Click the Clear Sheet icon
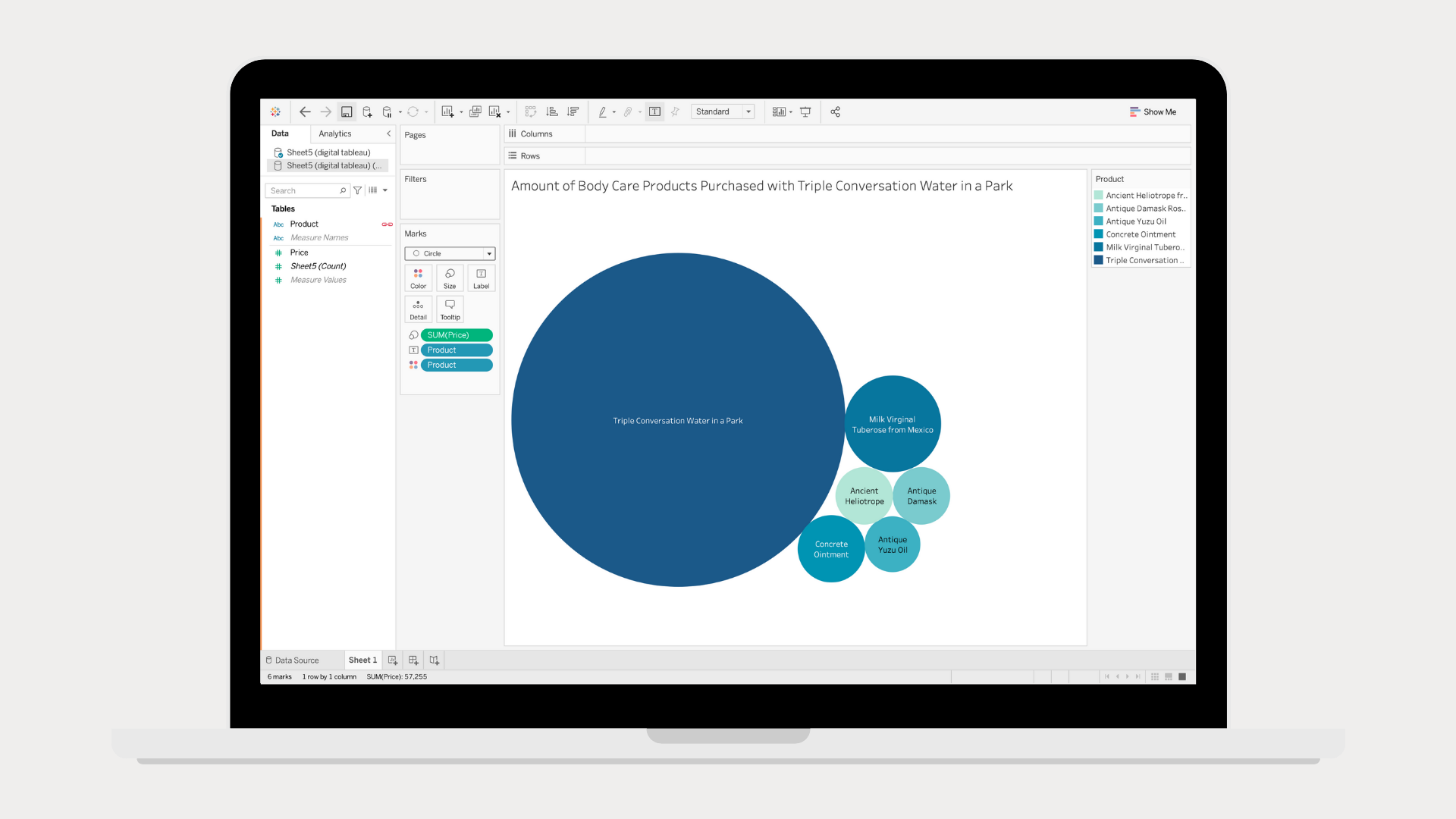The width and height of the screenshot is (1456, 819). pyautogui.click(x=494, y=111)
